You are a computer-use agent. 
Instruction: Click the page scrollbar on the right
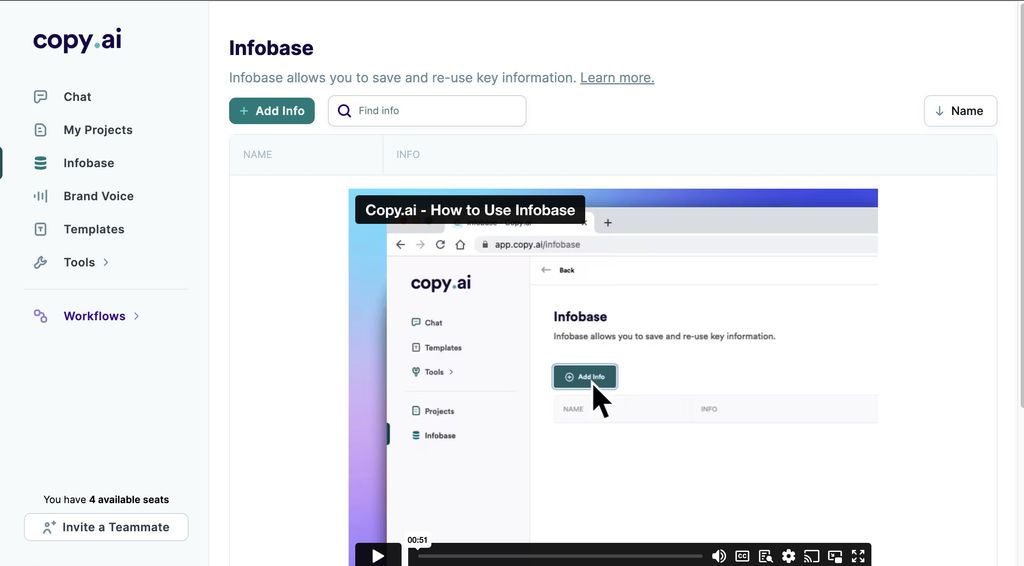[x=1021, y=206]
